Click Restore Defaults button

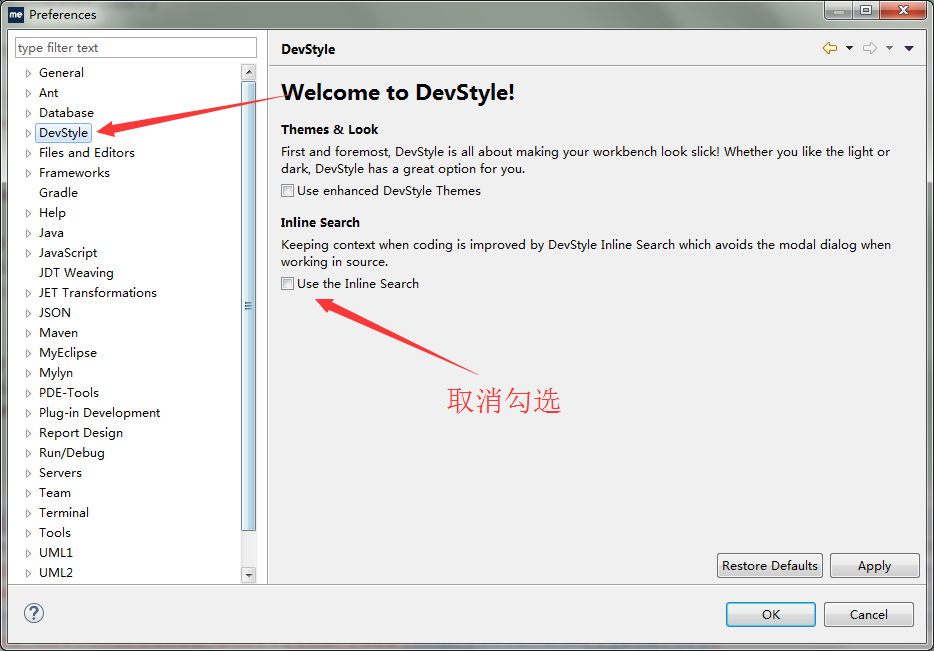[770, 565]
